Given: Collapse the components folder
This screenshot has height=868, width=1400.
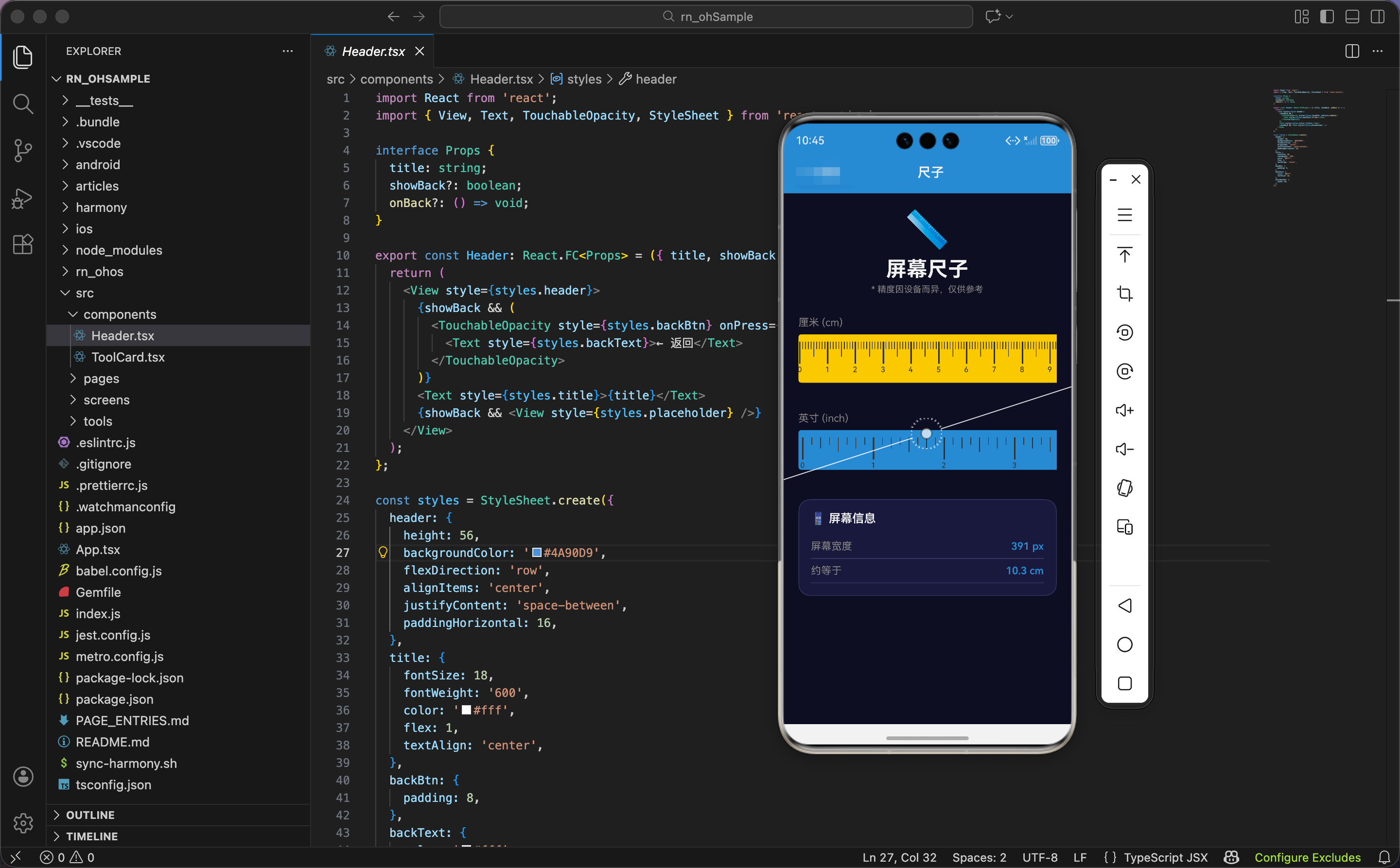Looking at the screenshot, I should click(x=120, y=314).
